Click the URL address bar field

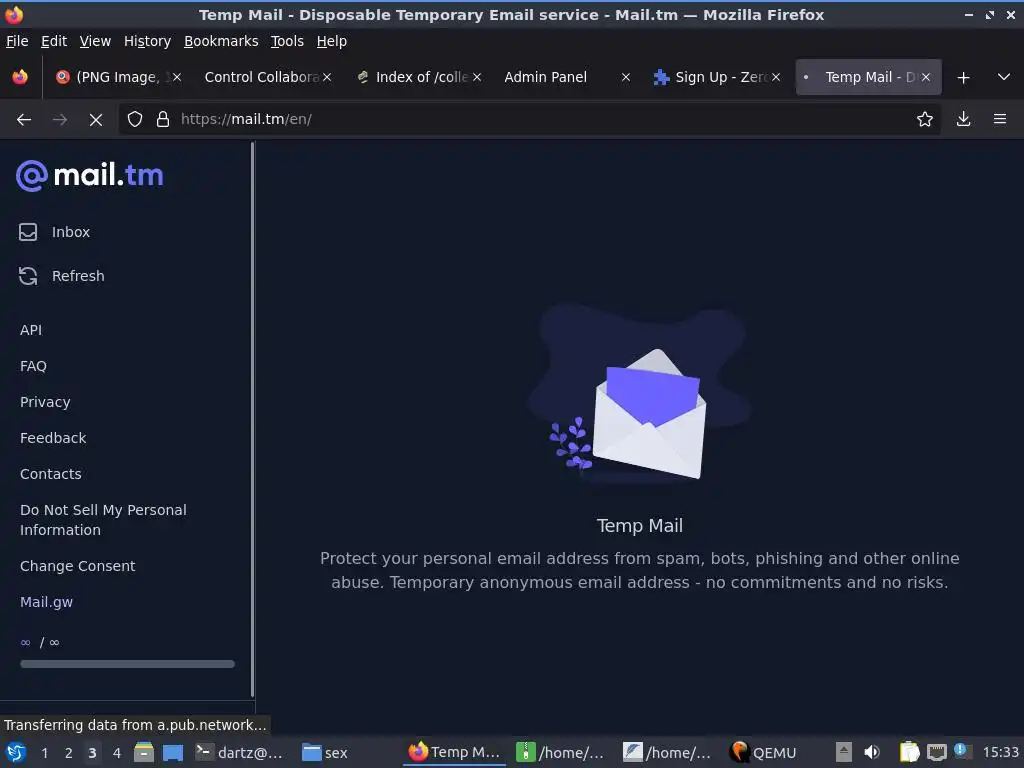pyautogui.click(x=529, y=120)
